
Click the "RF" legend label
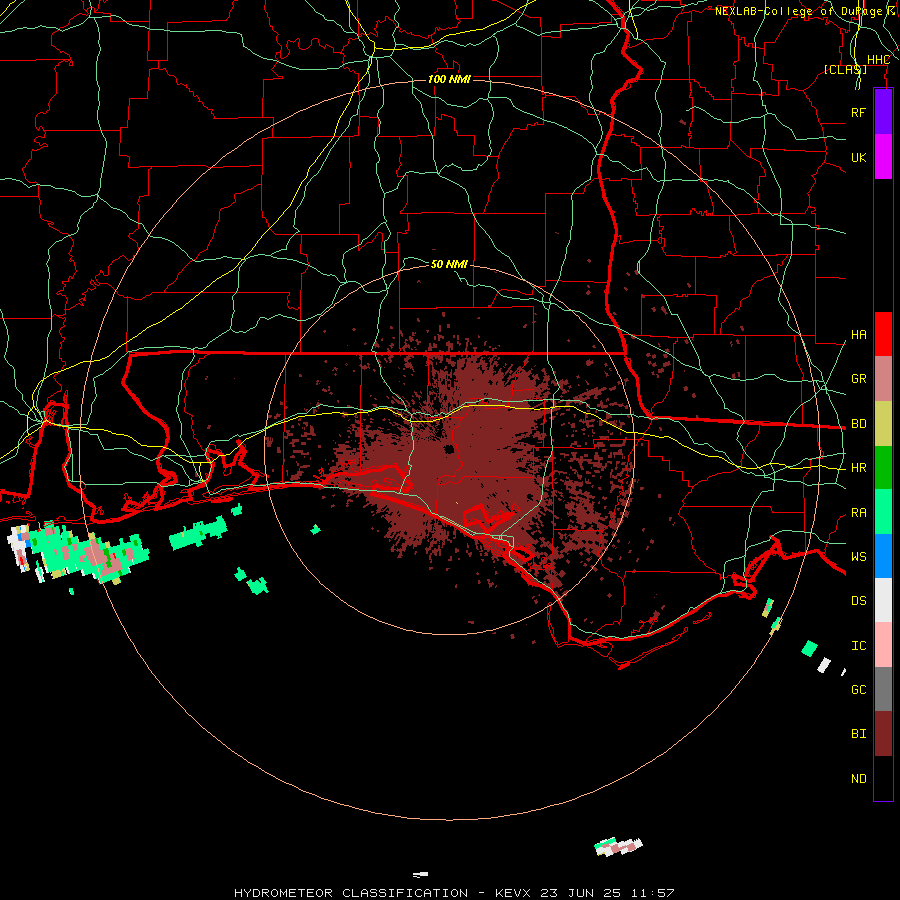click(x=858, y=112)
